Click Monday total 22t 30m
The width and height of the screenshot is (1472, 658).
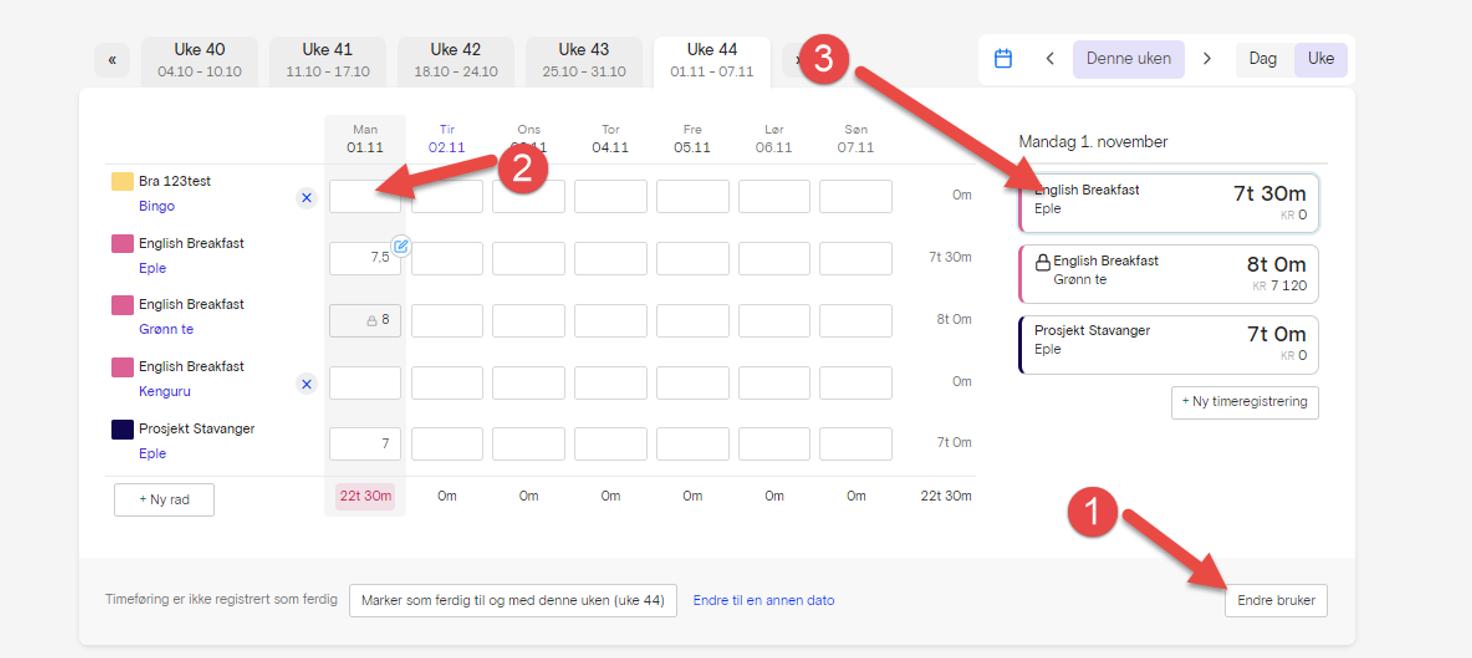(365, 496)
